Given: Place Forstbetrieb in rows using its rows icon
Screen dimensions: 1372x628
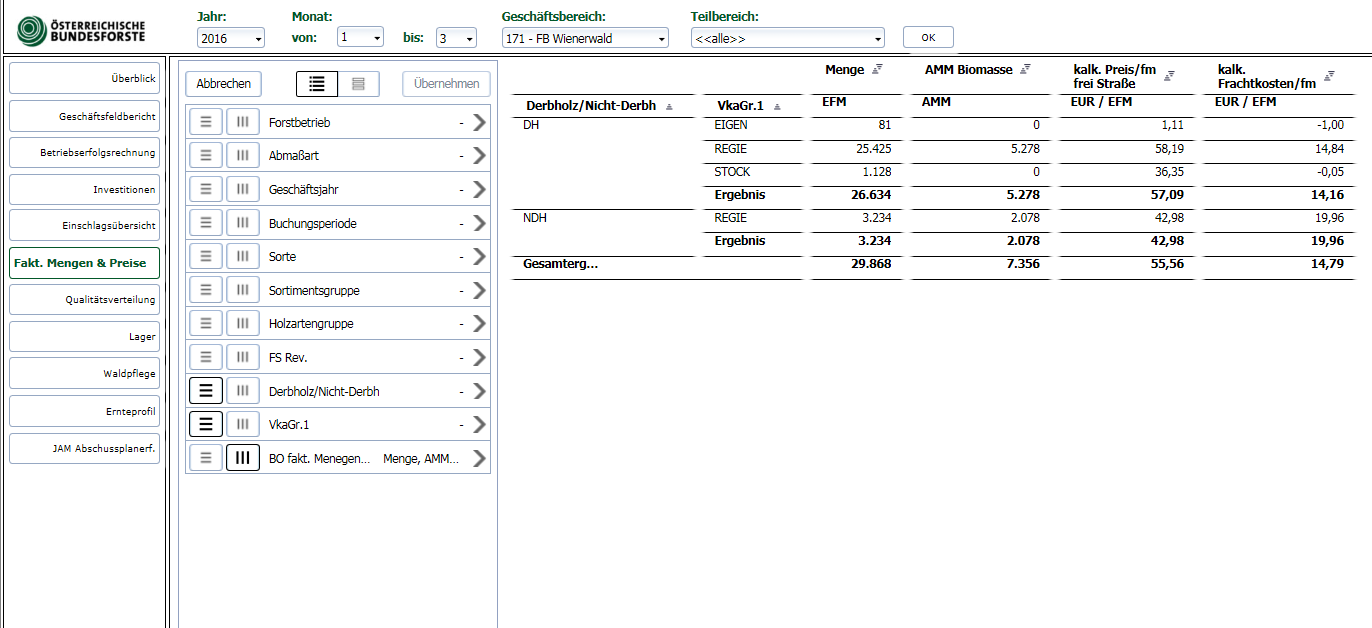Looking at the screenshot, I should pos(206,122).
